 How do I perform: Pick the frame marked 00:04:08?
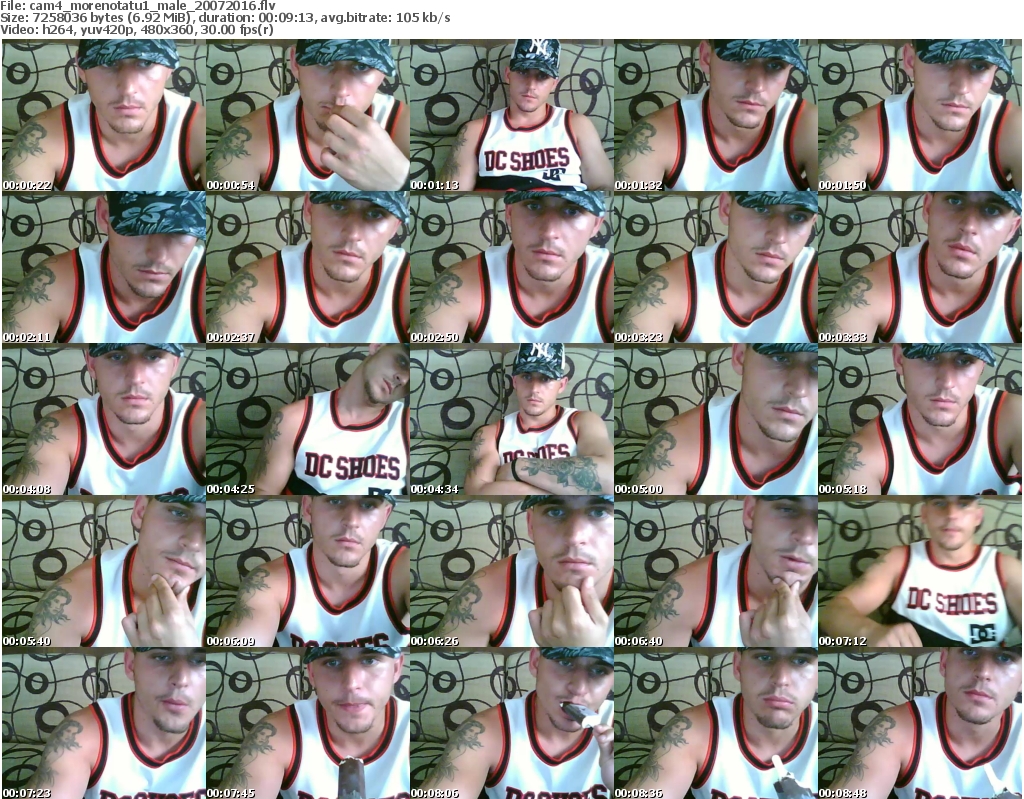[x=104, y=419]
